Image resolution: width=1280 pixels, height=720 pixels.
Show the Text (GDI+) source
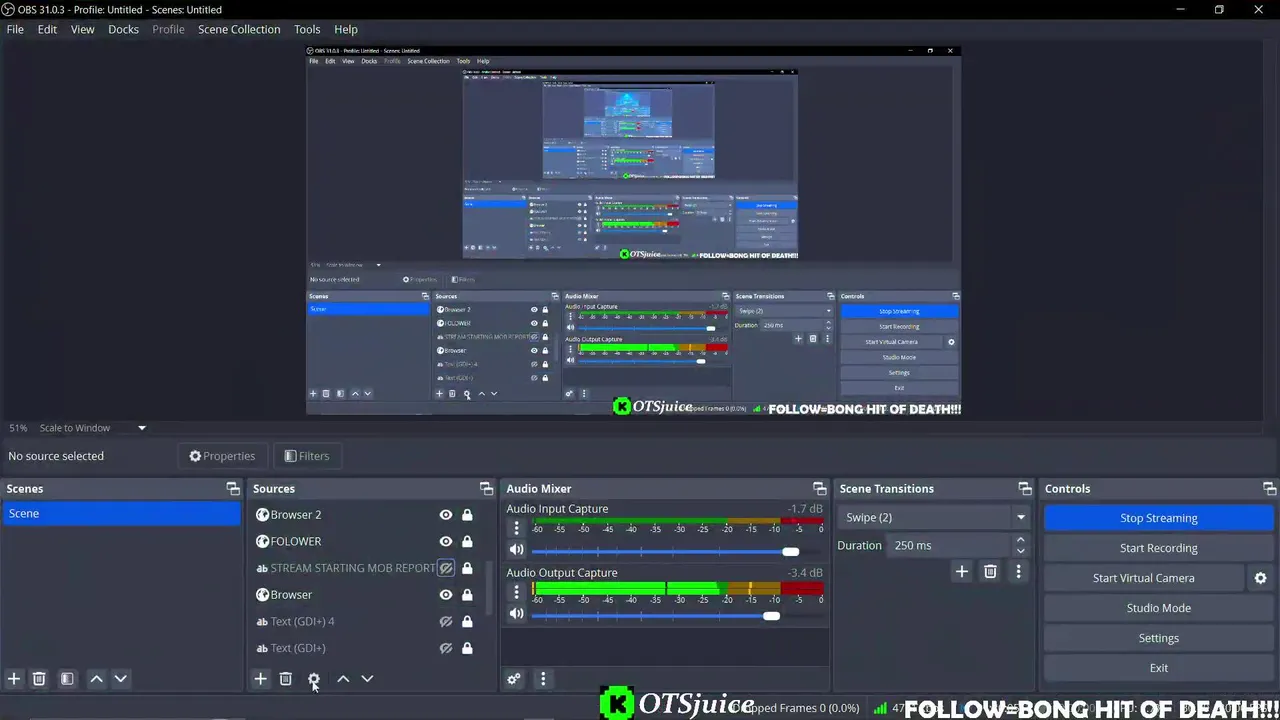pyautogui.click(x=446, y=648)
